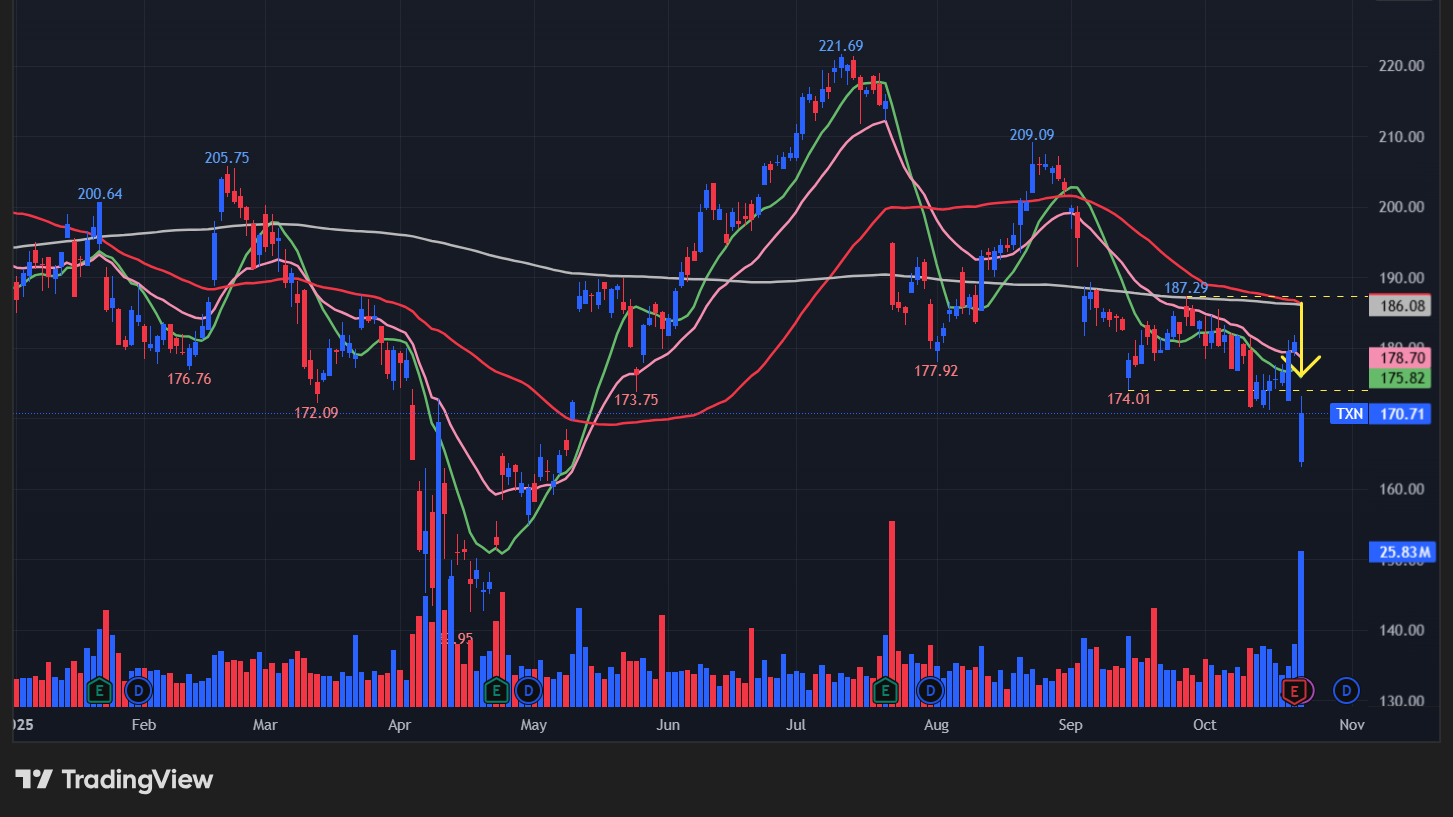Click the 221.69 high price annotation
1453x817 pixels.
tap(840, 46)
